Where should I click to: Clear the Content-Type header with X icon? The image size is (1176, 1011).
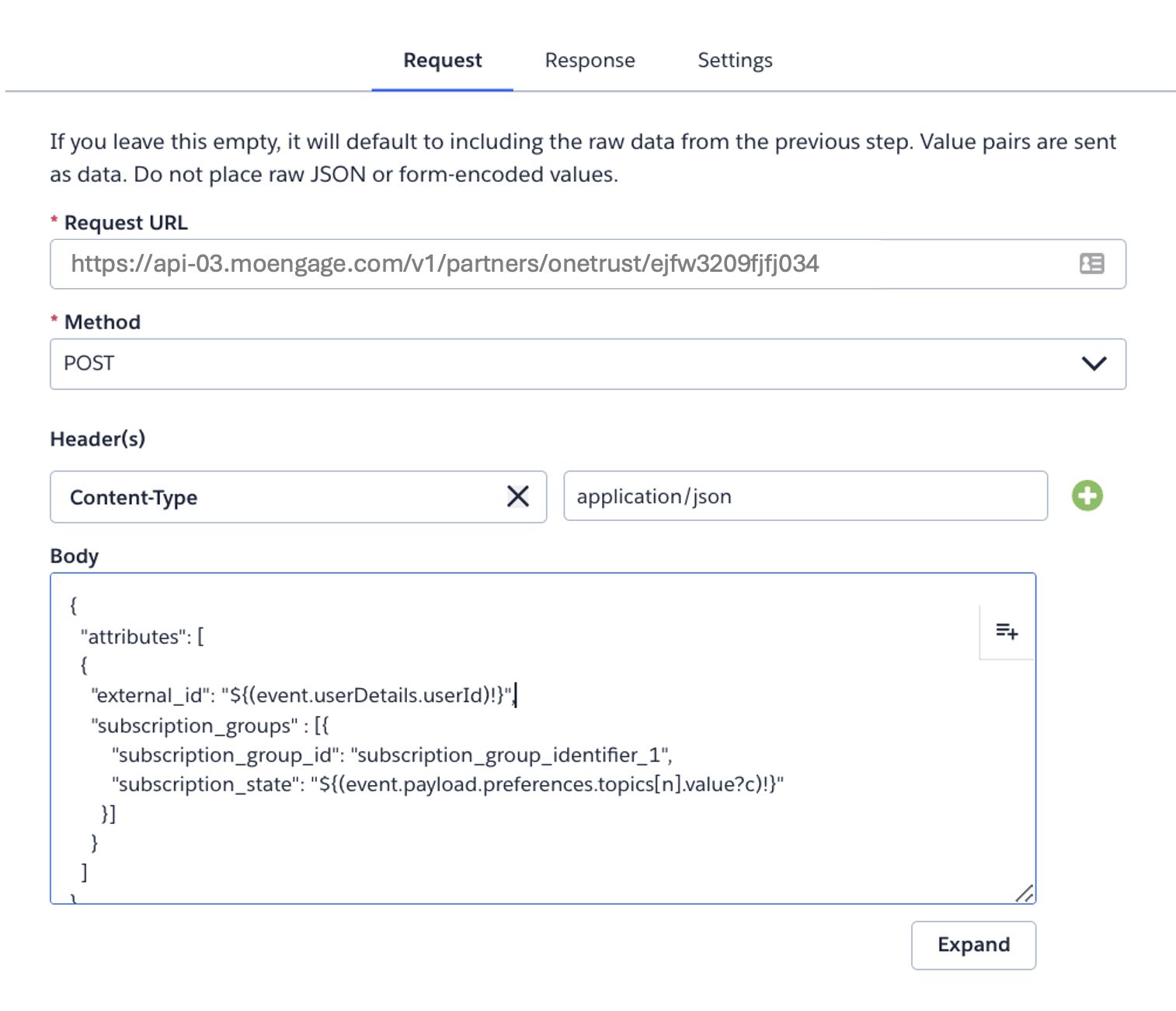tap(517, 496)
